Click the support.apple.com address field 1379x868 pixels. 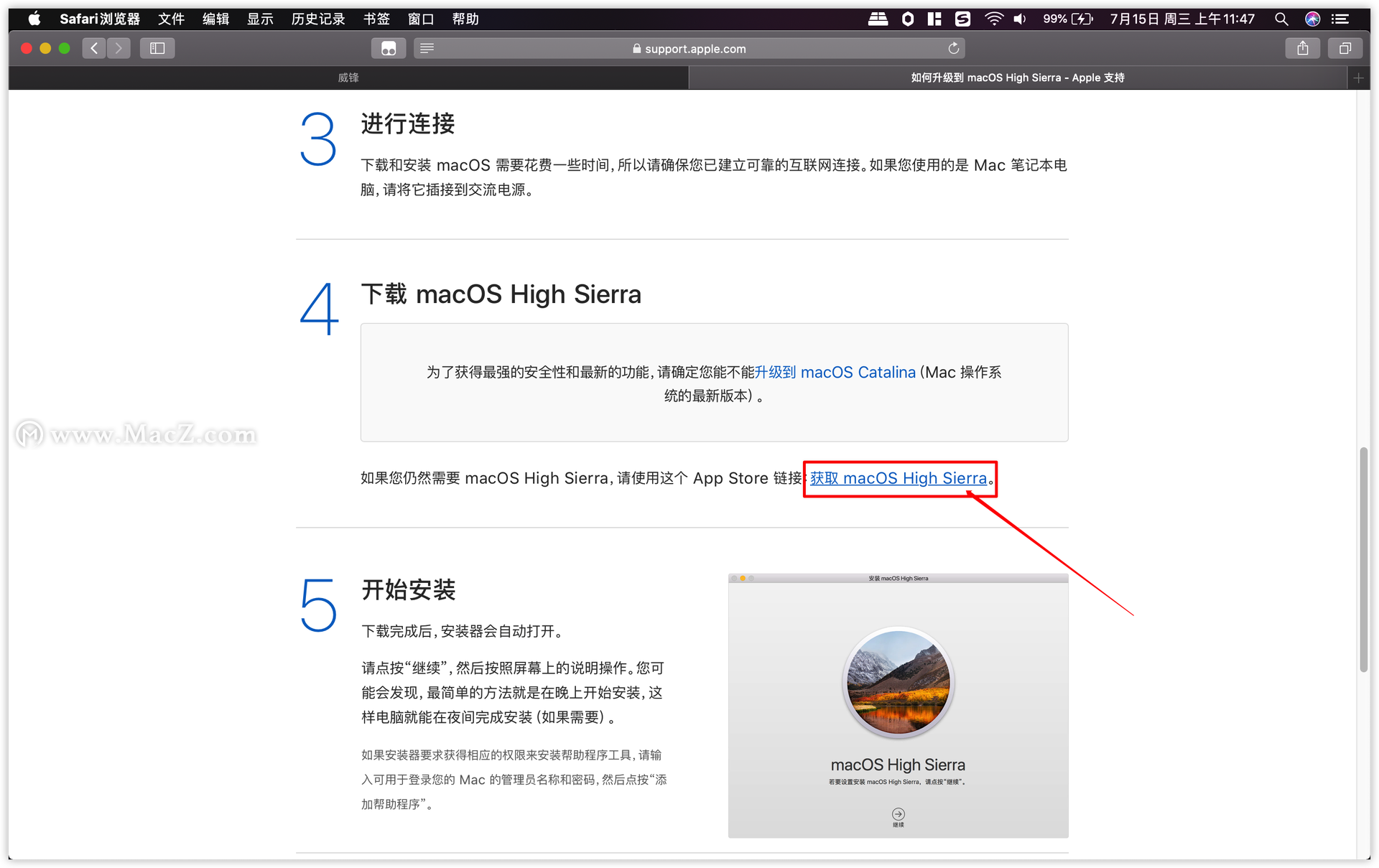click(x=689, y=48)
